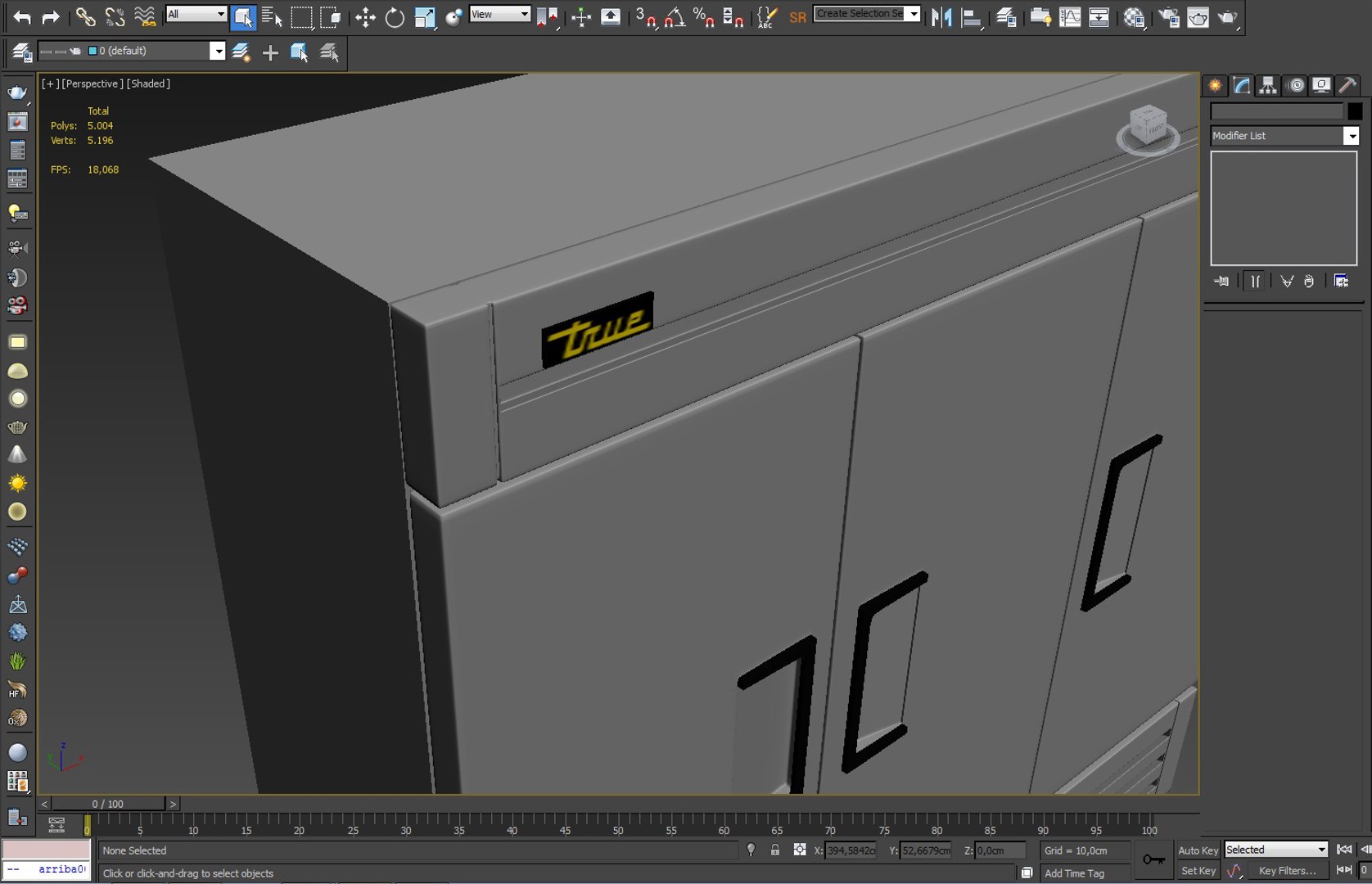Click the X coordinate field

(851, 850)
